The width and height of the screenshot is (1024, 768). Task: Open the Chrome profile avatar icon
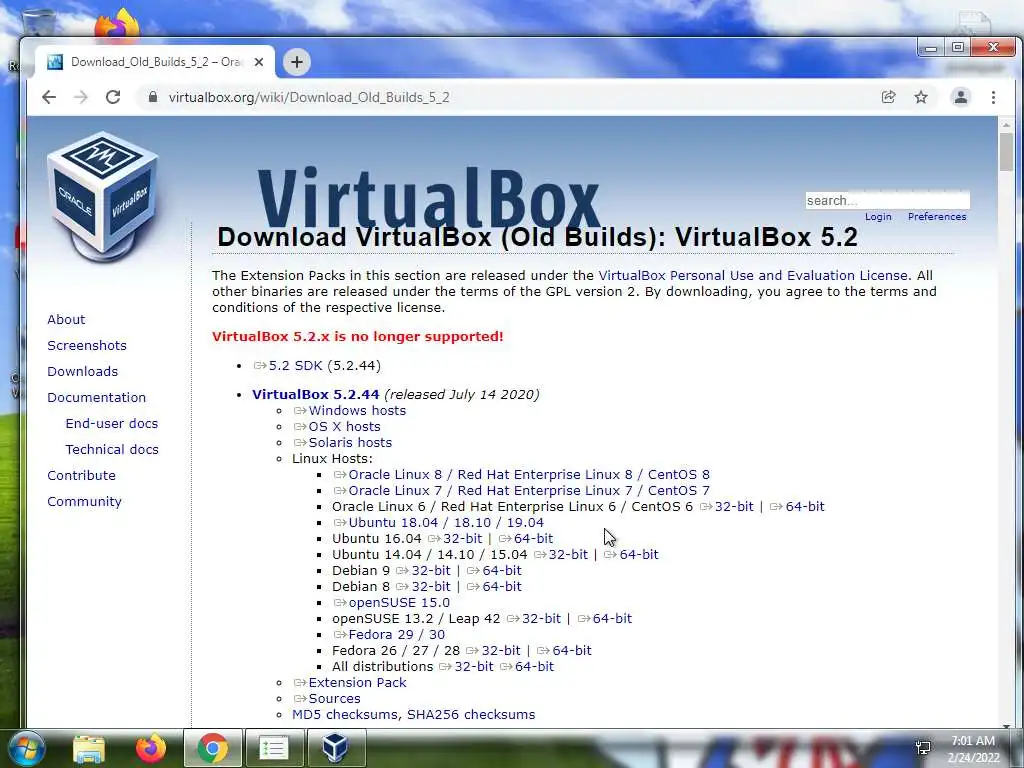961,97
